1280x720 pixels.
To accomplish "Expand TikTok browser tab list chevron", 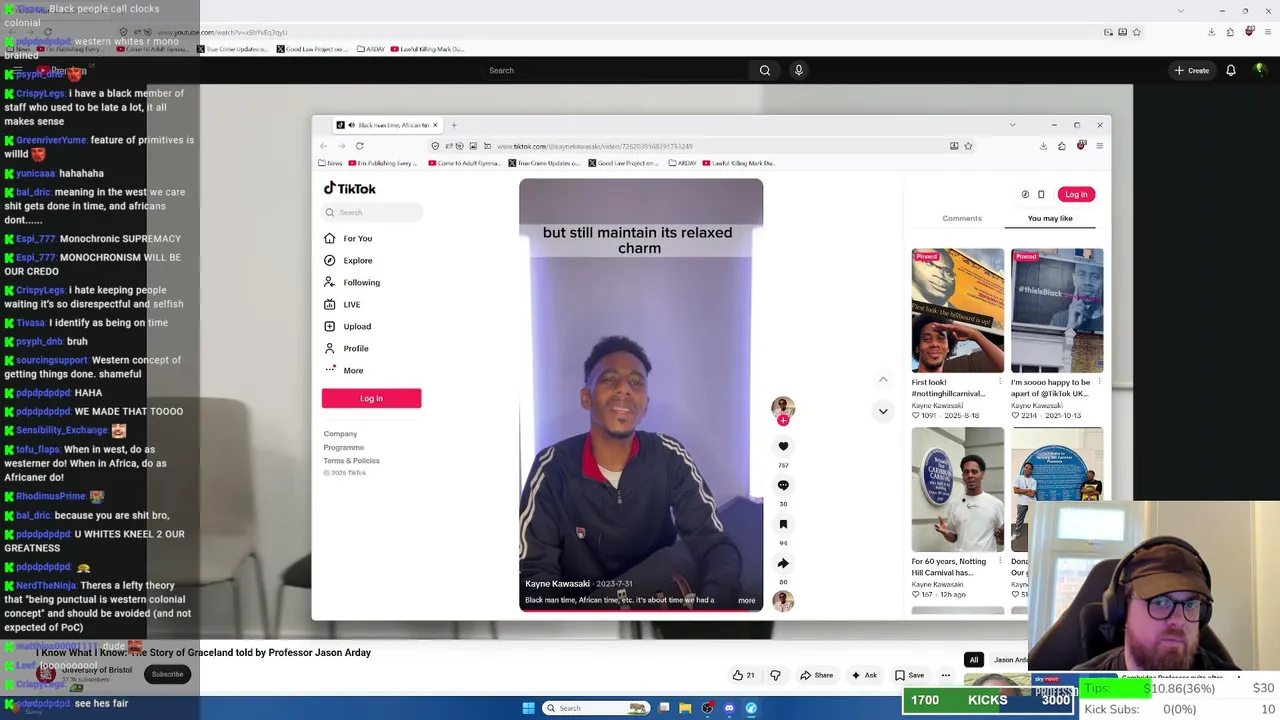I will [1012, 125].
